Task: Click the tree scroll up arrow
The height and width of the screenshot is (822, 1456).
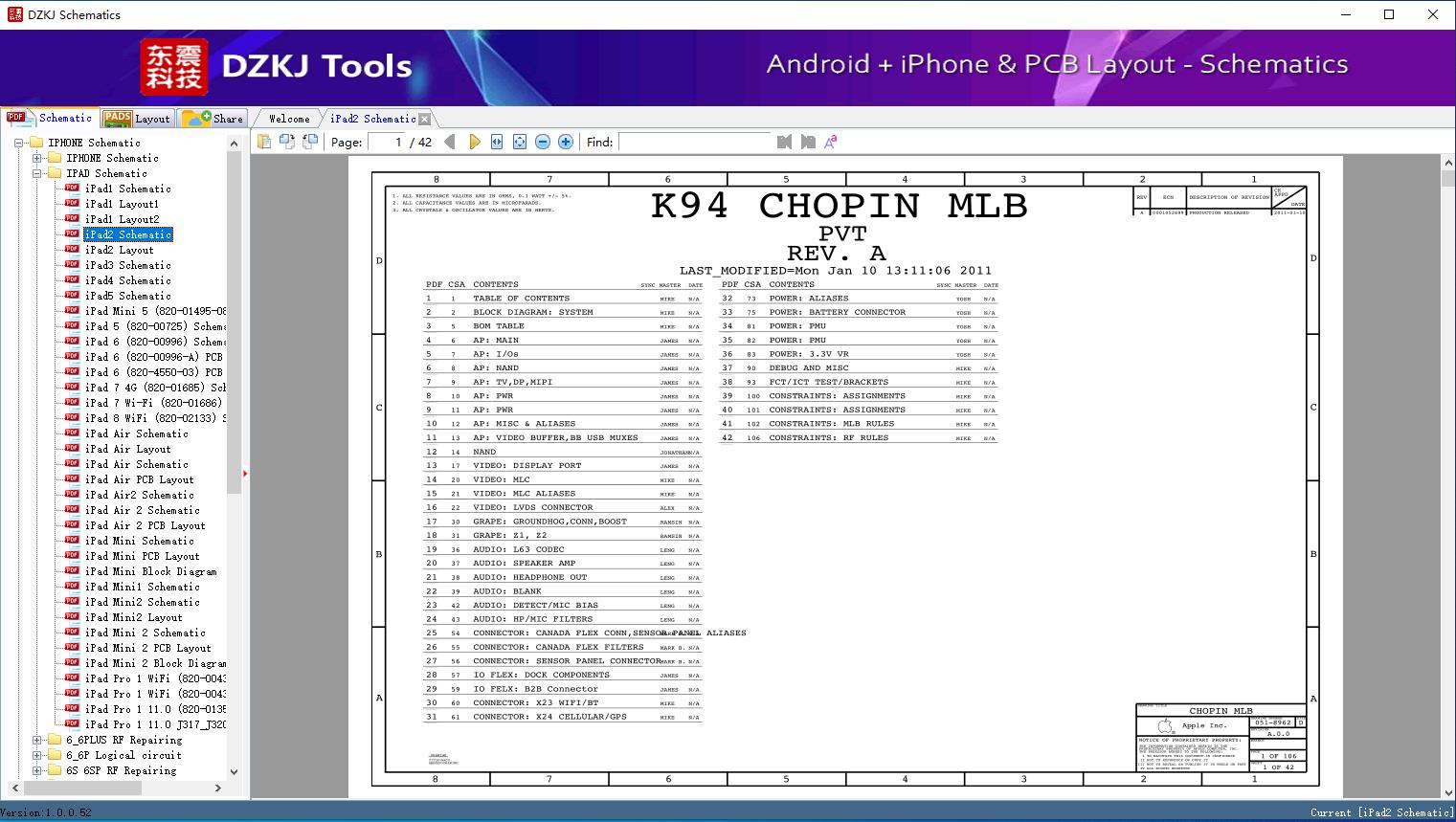Action: pos(234,143)
